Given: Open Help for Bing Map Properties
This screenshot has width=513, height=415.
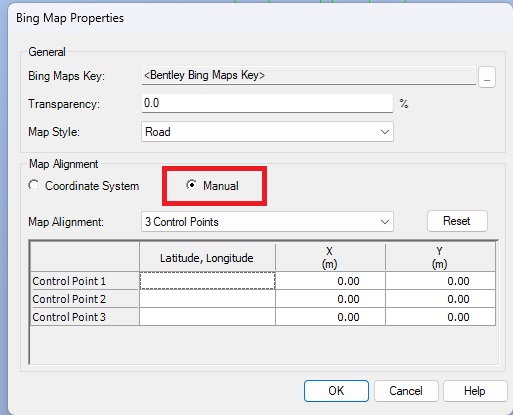Looking at the screenshot, I should [475, 391].
